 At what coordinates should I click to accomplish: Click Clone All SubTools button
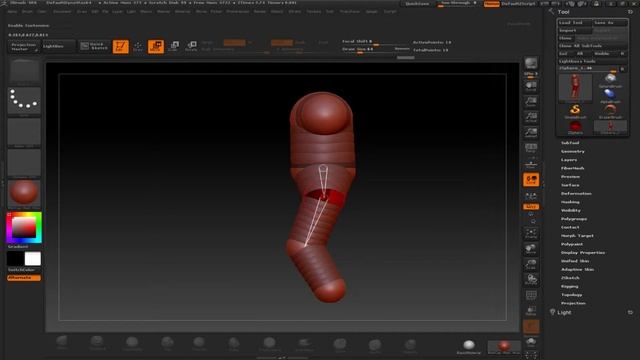pos(593,46)
